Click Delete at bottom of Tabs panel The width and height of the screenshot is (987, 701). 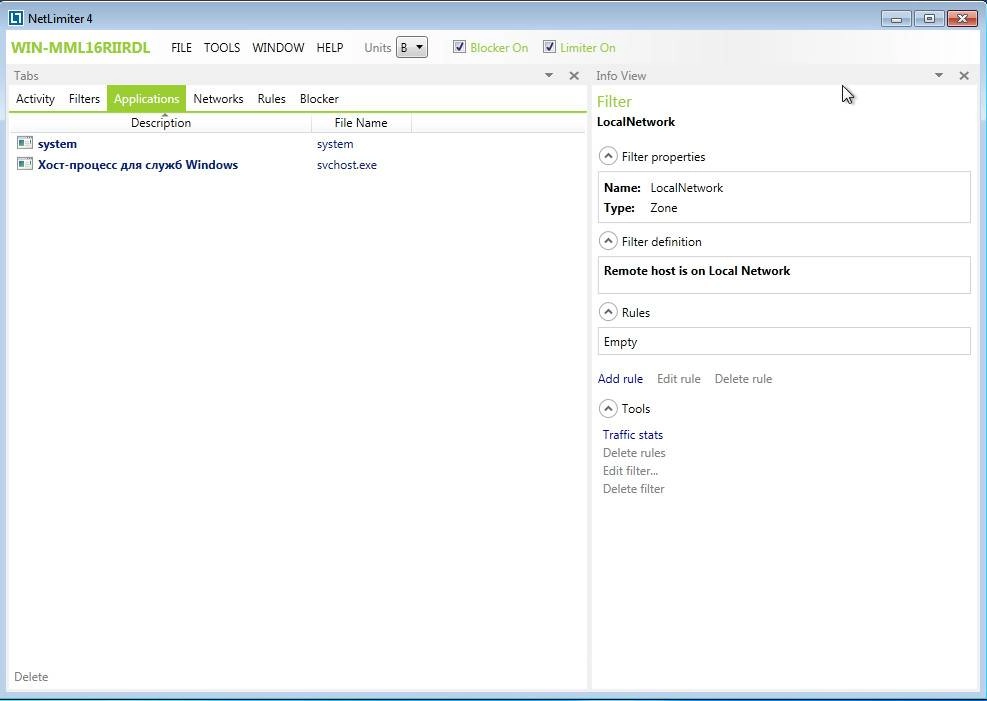(x=31, y=677)
